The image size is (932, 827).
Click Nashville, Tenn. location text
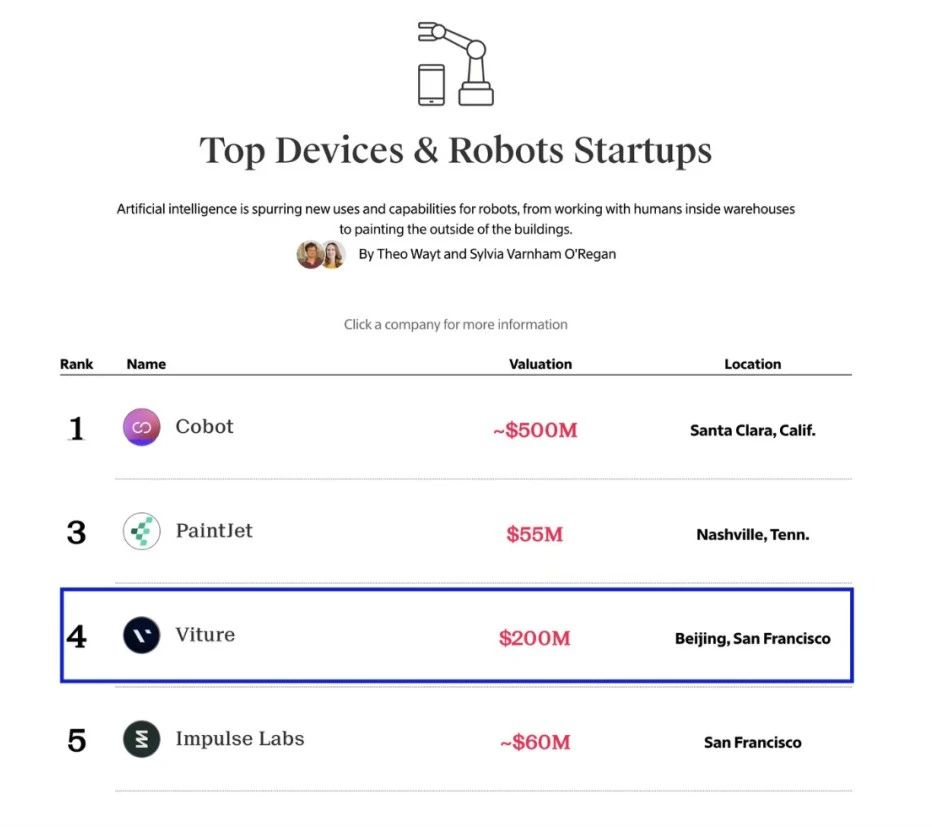[x=752, y=534]
